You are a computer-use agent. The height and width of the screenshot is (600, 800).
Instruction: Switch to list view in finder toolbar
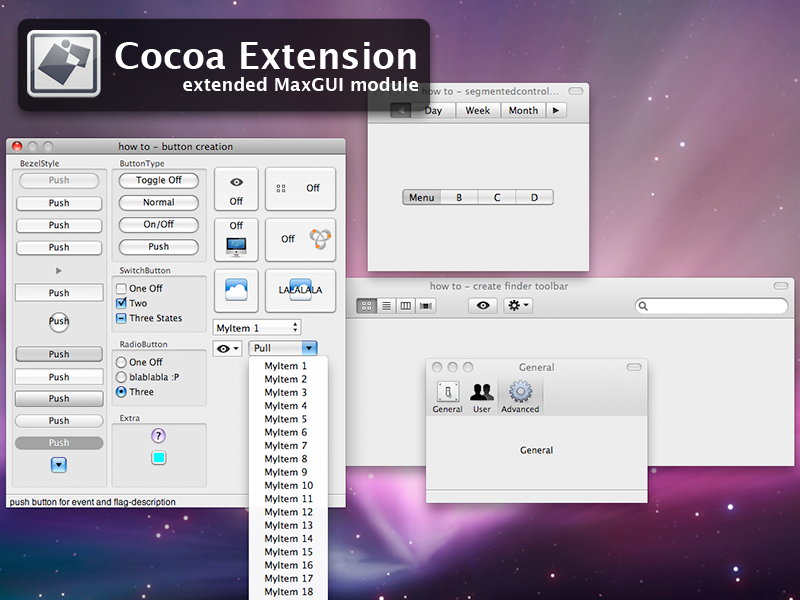tap(386, 306)
